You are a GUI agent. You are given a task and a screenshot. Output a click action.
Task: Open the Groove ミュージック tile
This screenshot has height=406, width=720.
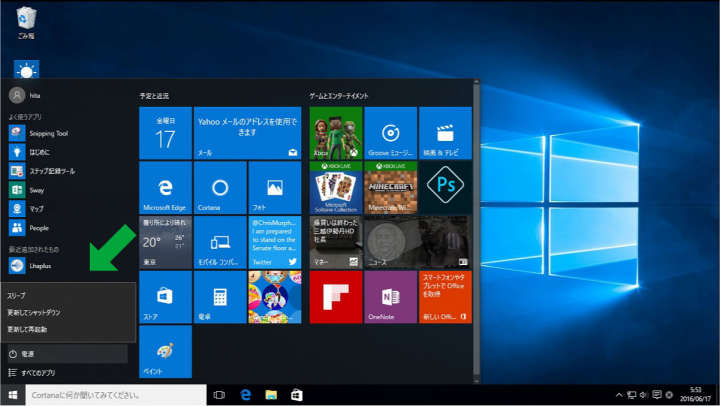click(x=390, y=133)
